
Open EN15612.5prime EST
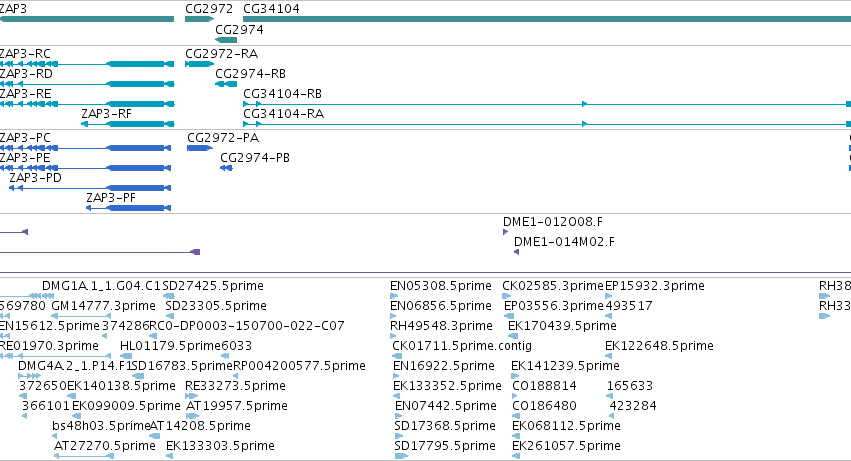pos(5,336)
